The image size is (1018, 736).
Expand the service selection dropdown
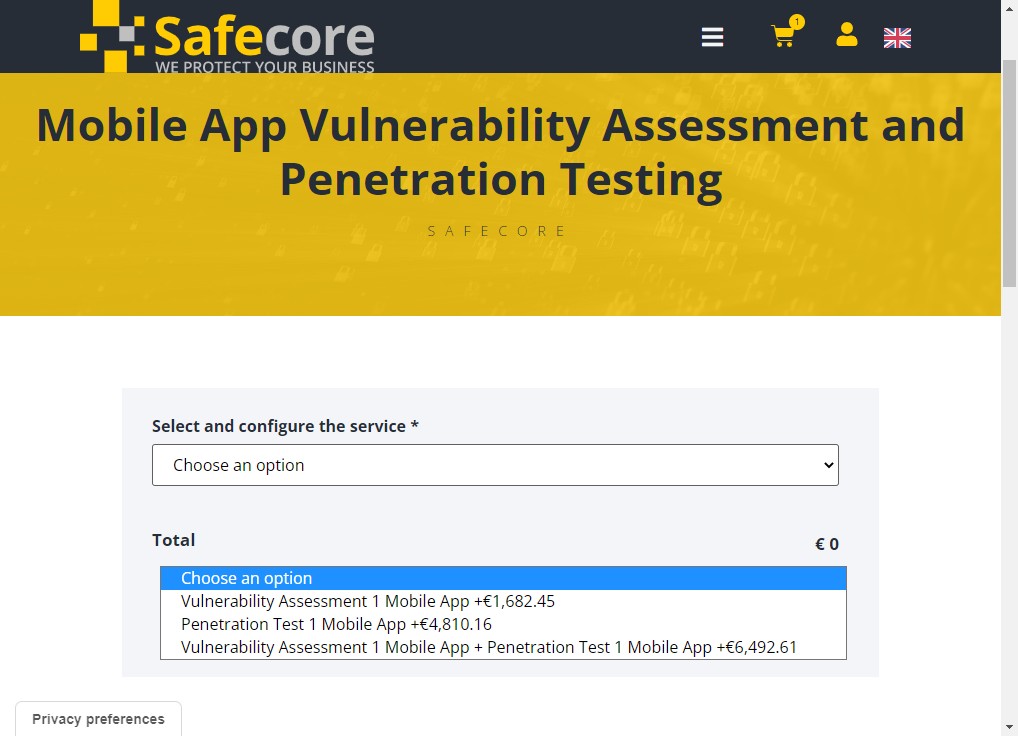point(495,465)
